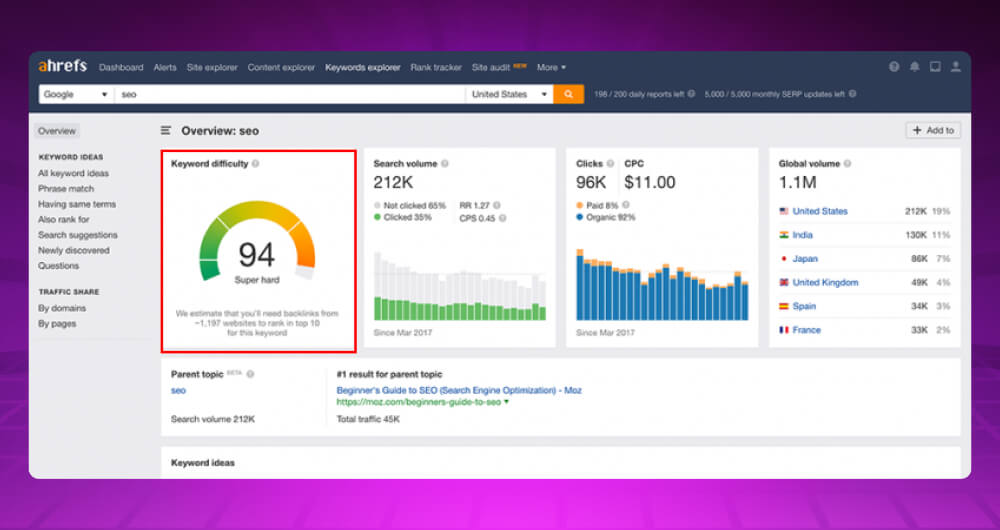Click the info icon beside CPS 0.45
The image size is (1000, 530).
pyautogui.click(x=503, y=218)
